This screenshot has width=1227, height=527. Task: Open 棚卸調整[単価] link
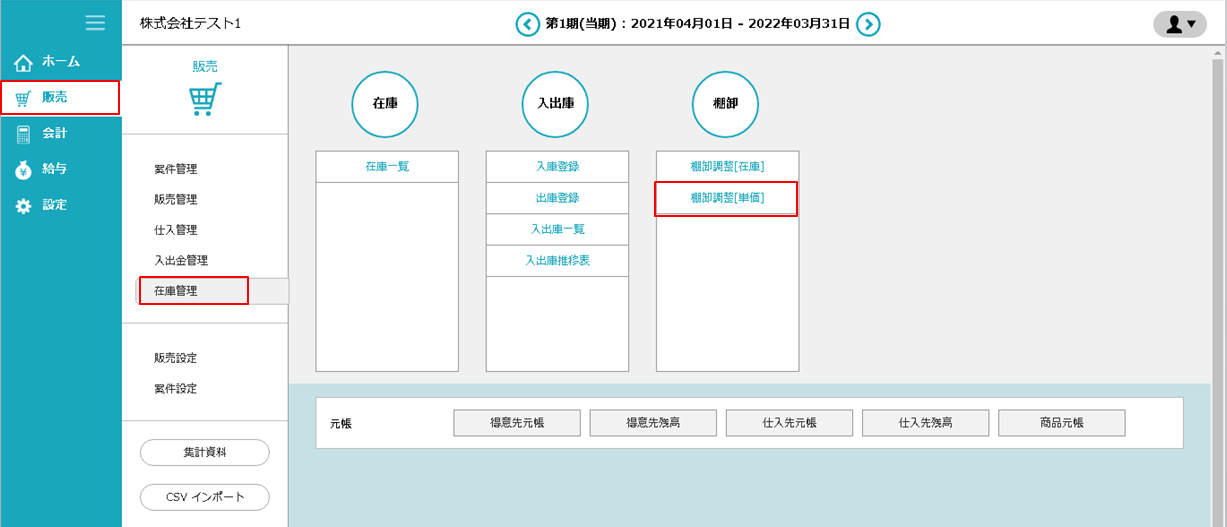[x=727, y=198]
